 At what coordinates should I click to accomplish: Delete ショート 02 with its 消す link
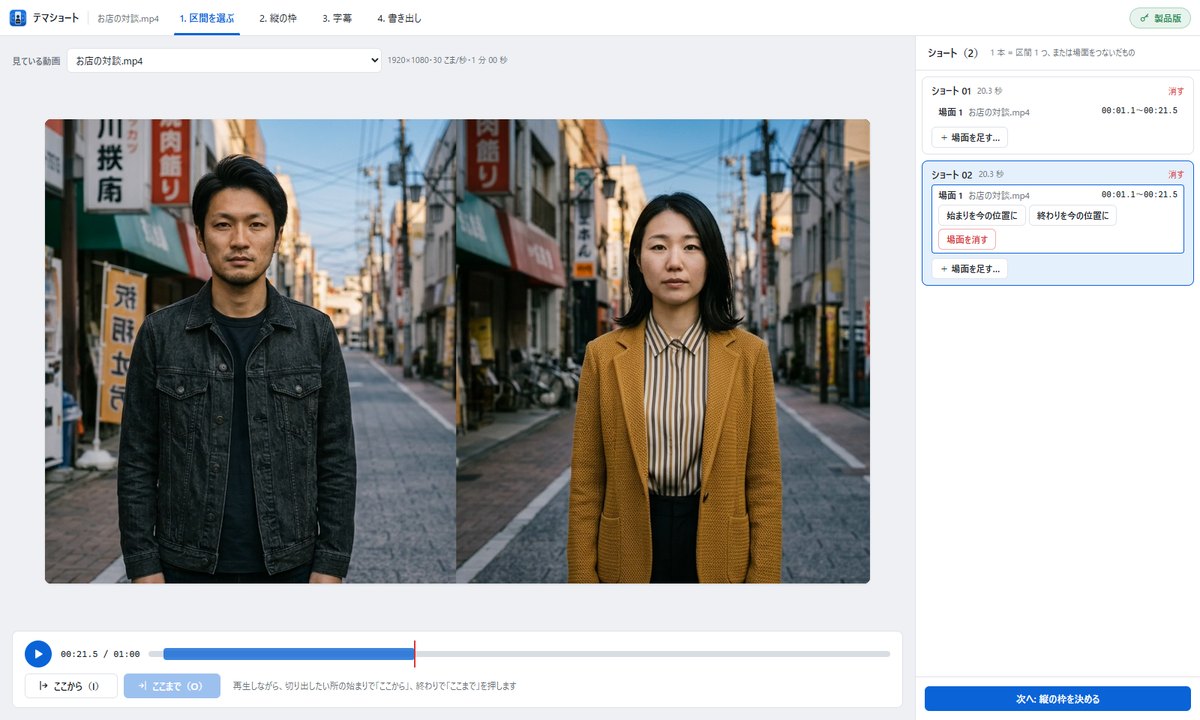(x=1176, y=174)
